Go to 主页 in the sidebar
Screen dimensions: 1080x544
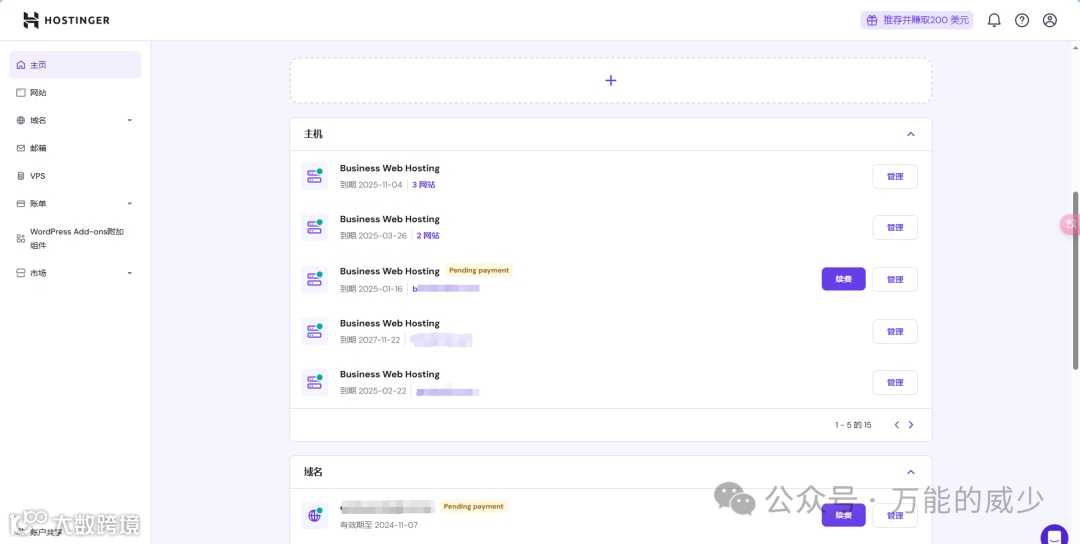75,65
